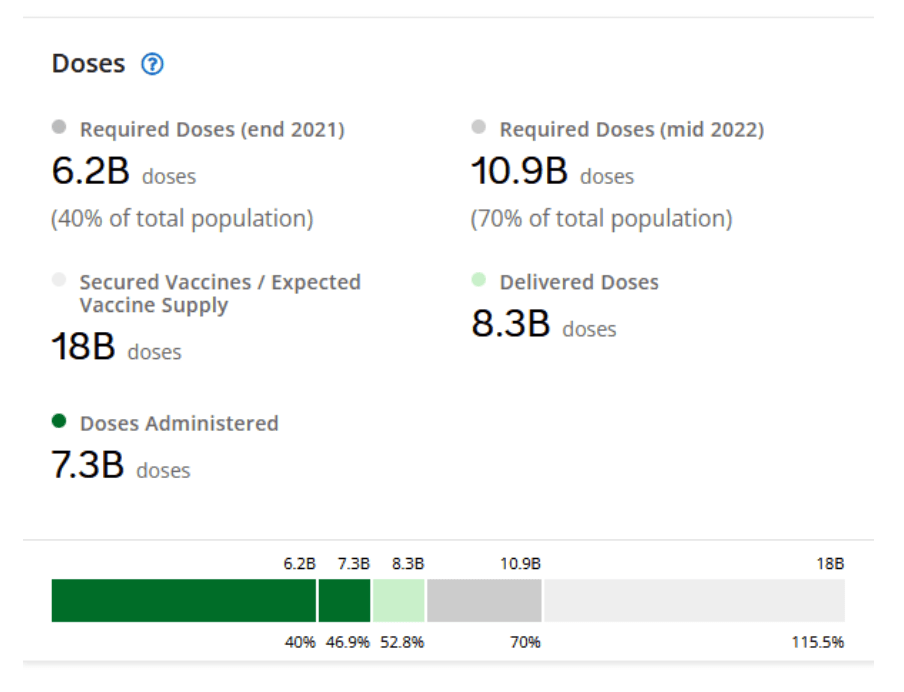Click the large 18B doses value
The height and width of the screenshot is (692, 904).
click(x=84, y=348)
